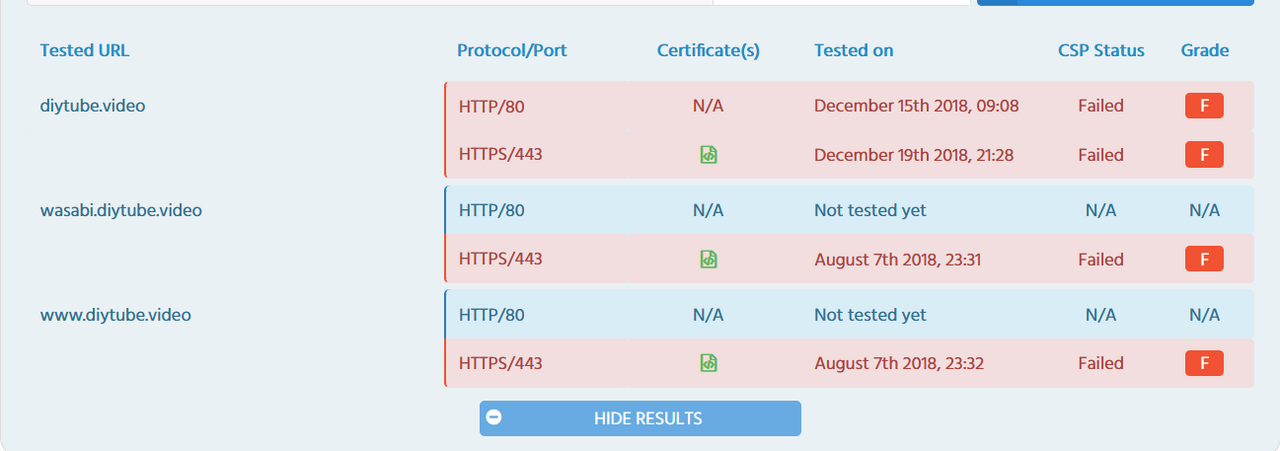
Task: Open certificate icon for diytube.video HTTPS row
Action: (708, 155)
